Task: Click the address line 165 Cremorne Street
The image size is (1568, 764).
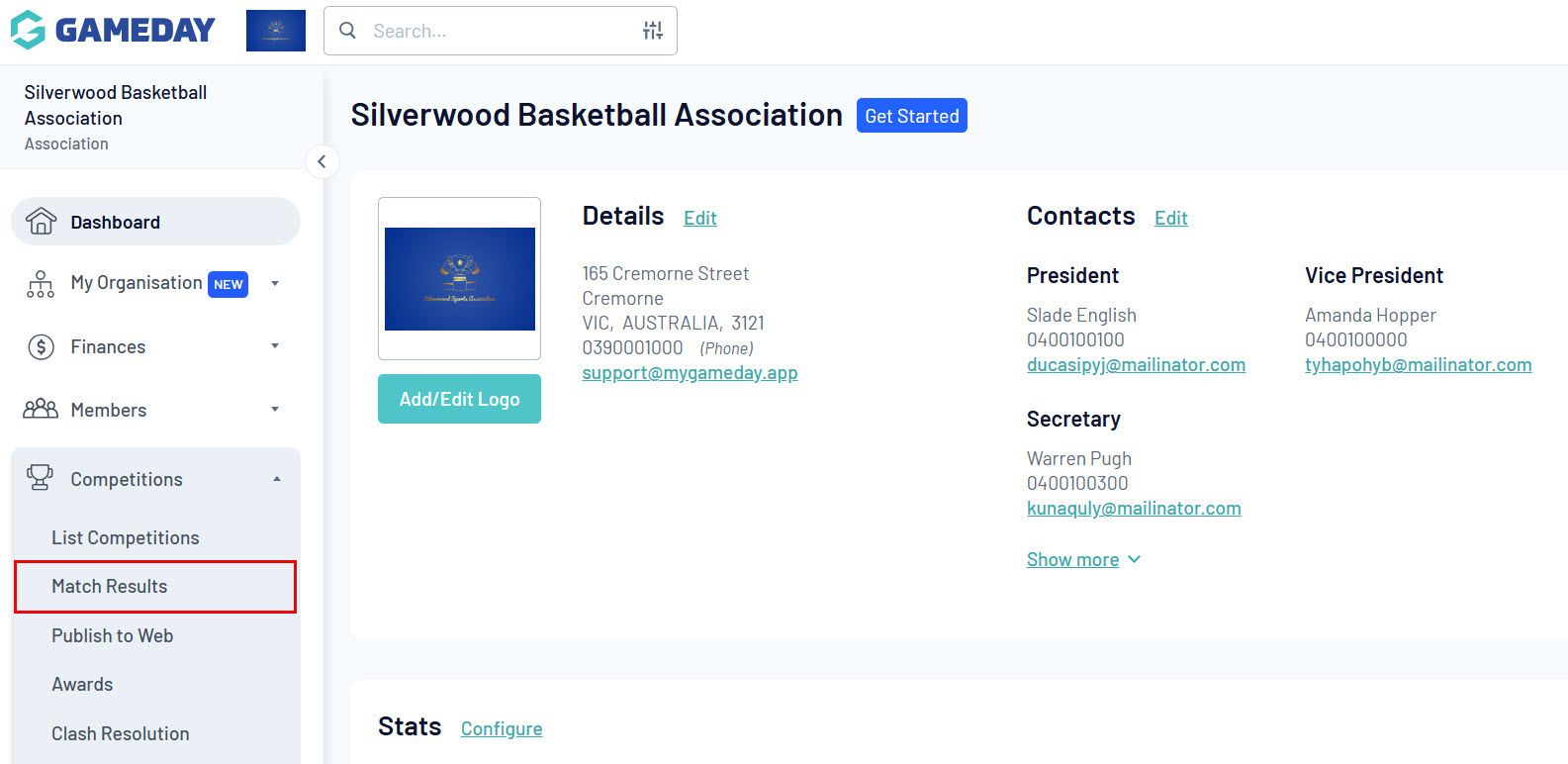Action: point(666,273)
